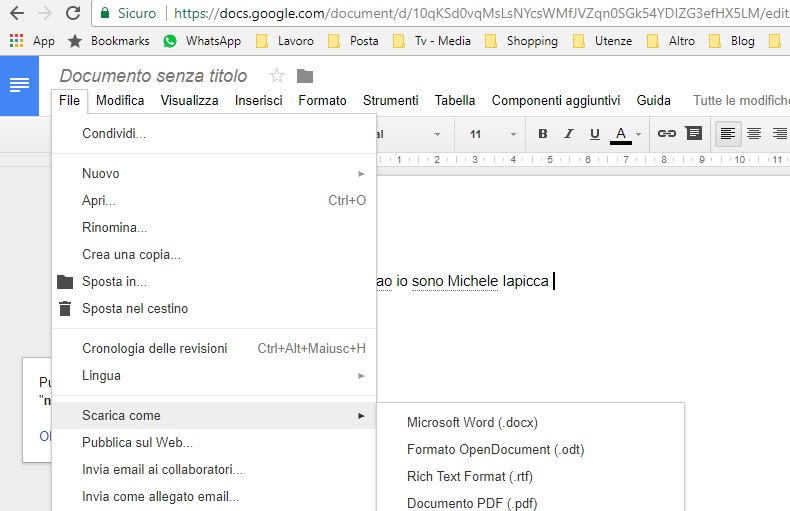Click the Sposta nel cestino trash icon
Screen dimensions: 790x511
[65, 308]
